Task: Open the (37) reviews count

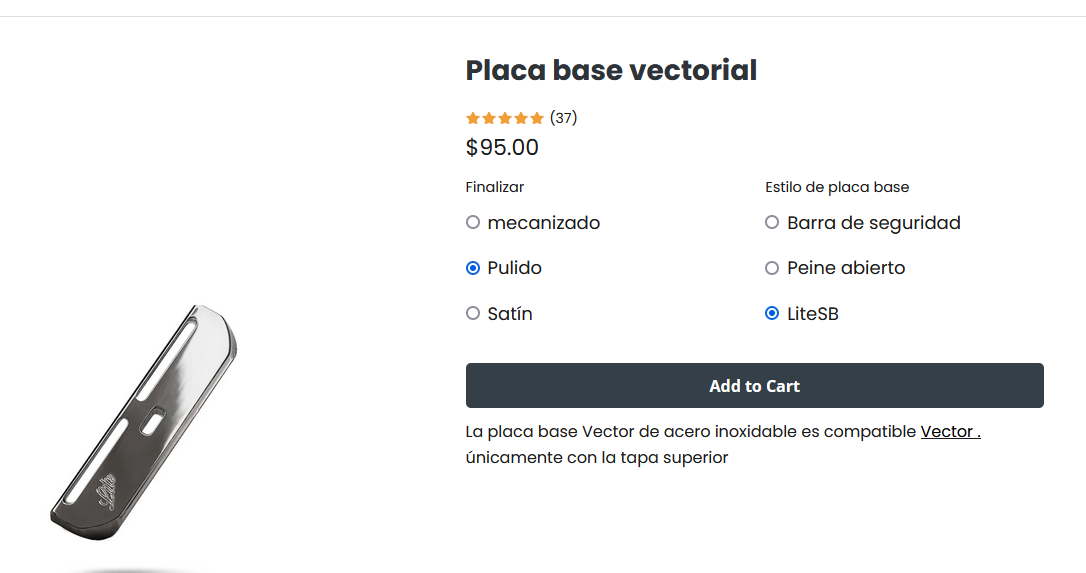Action: tap(564, 118)
